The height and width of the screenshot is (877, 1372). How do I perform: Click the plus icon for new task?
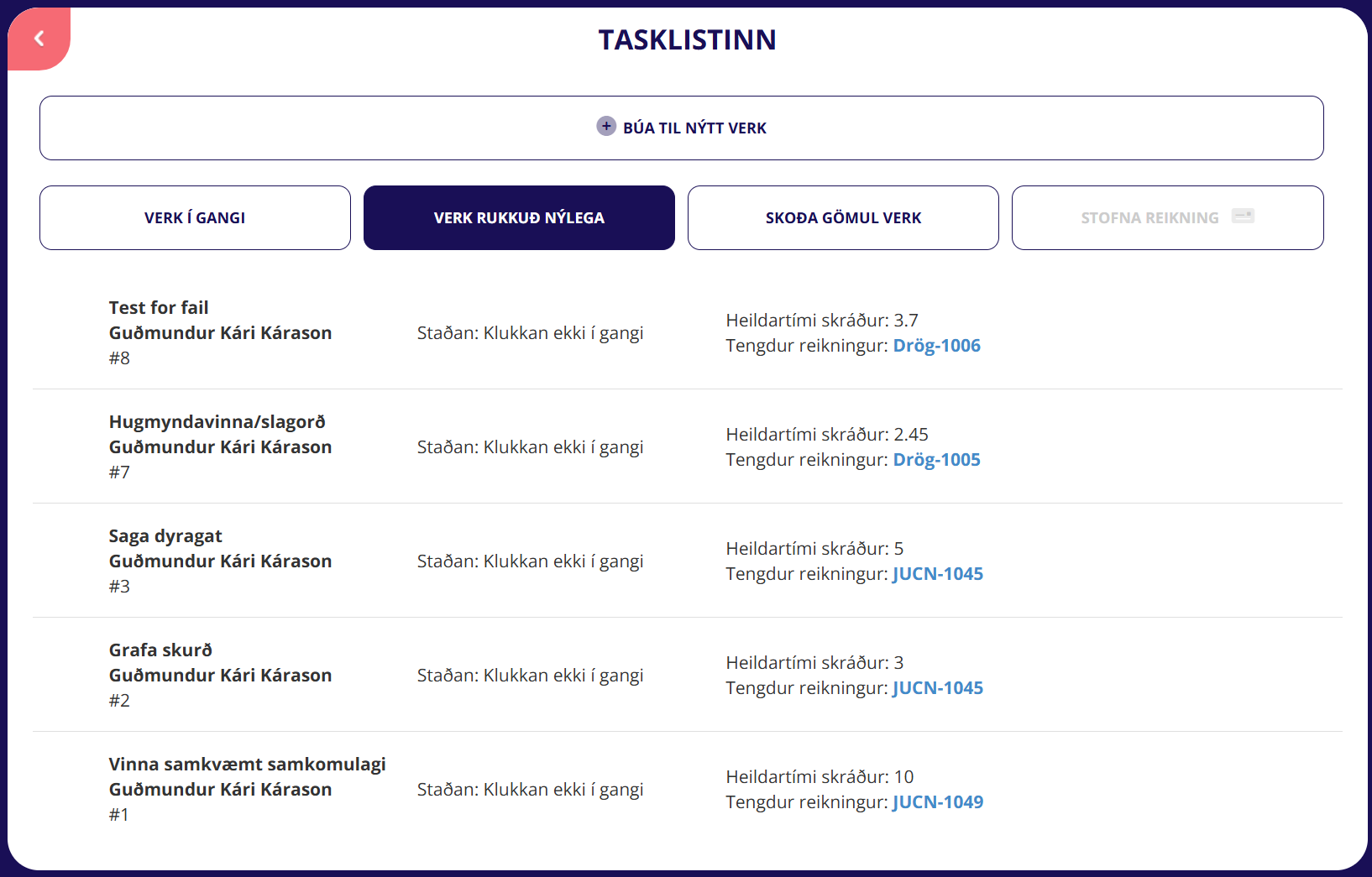606,127
